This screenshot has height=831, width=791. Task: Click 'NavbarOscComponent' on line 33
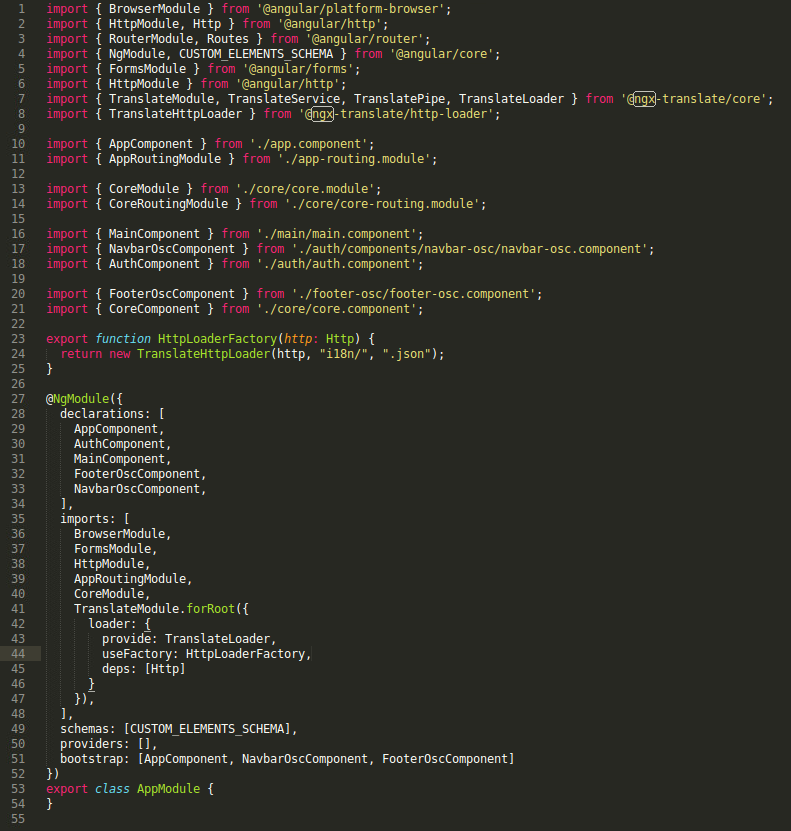point(137,489)
